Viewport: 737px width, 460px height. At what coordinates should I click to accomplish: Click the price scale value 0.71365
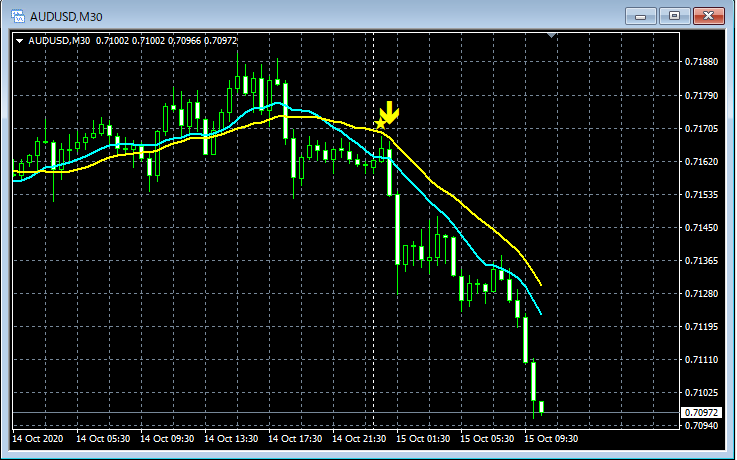[701, 260]
